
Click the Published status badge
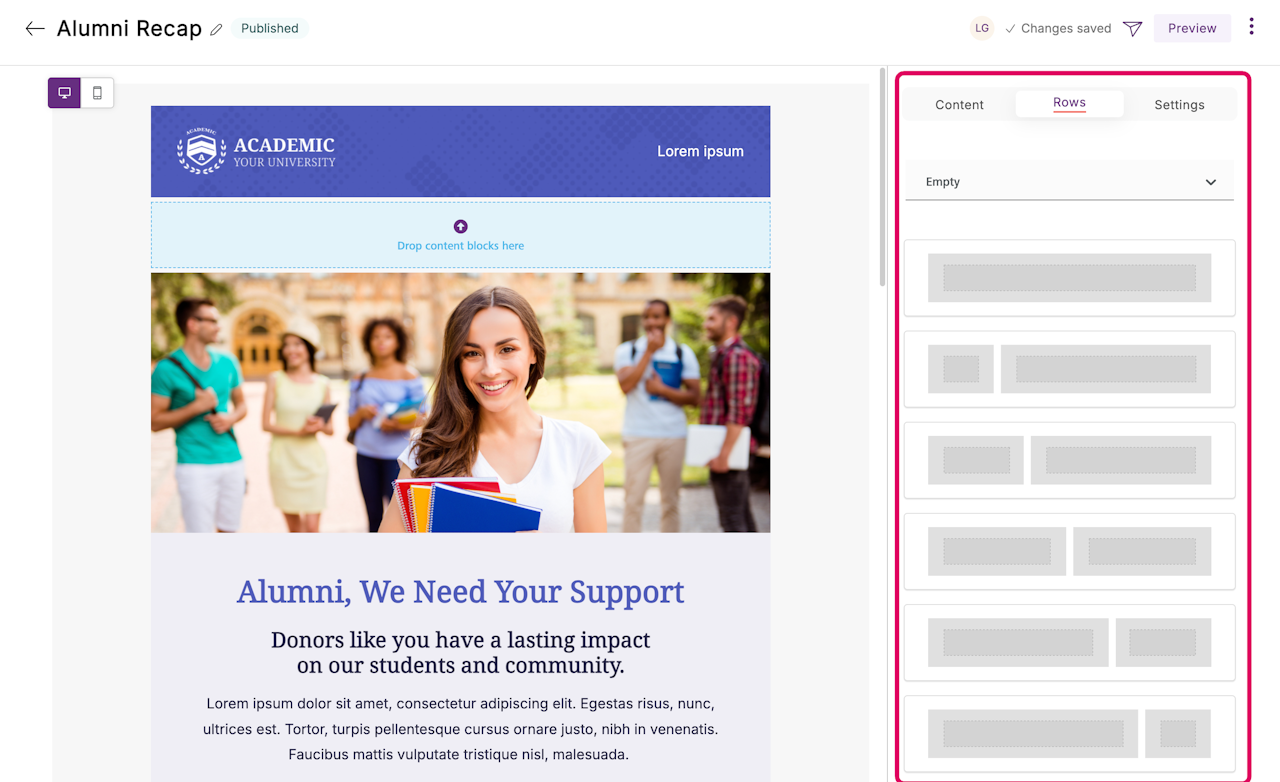coord(270,28)
